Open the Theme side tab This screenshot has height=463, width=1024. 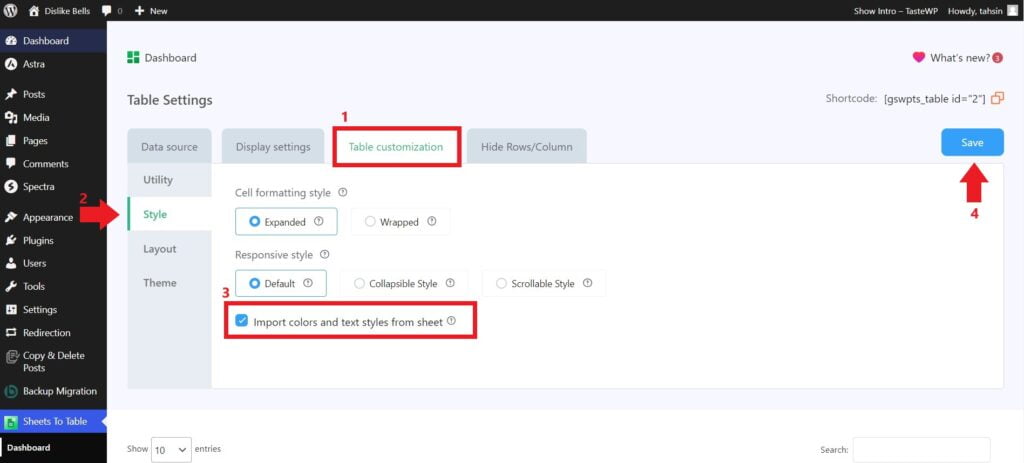point(170,283)
